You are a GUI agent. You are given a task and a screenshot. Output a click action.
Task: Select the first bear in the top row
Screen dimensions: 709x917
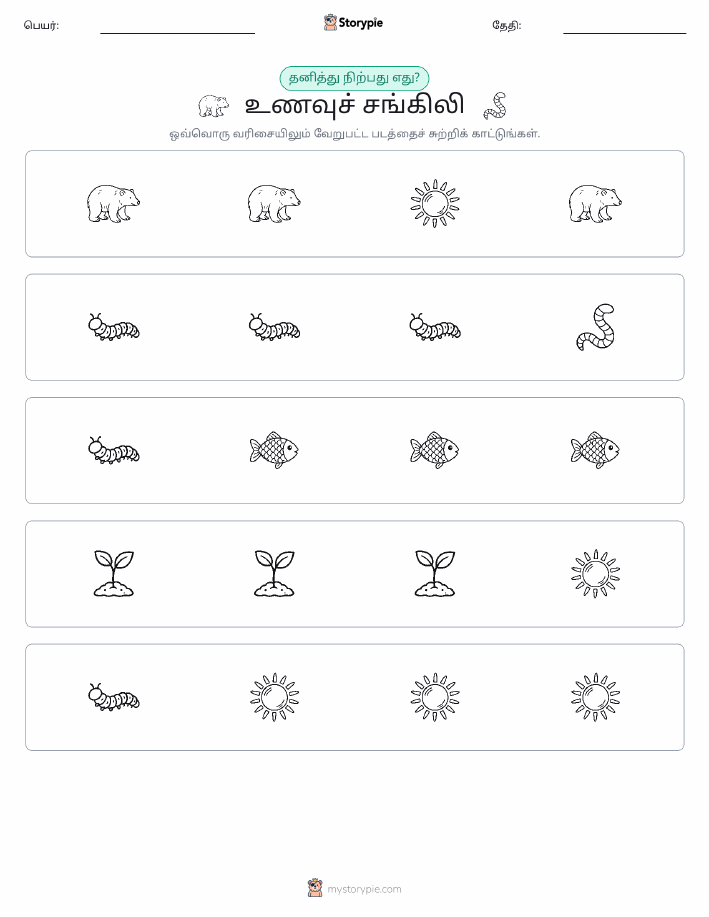[x=113, y=204]
